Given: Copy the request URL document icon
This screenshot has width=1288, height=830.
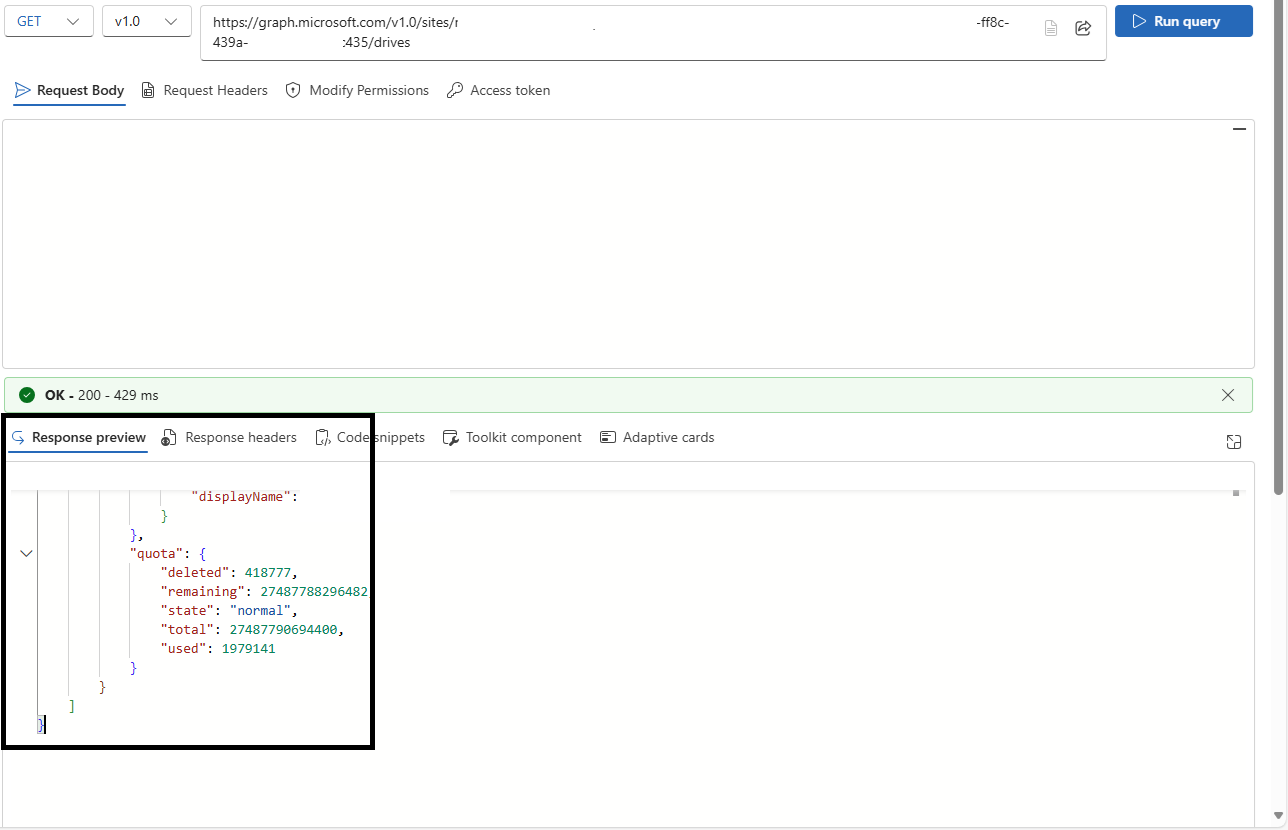Looking at the screenshot, I should [x=1050, y=28].
